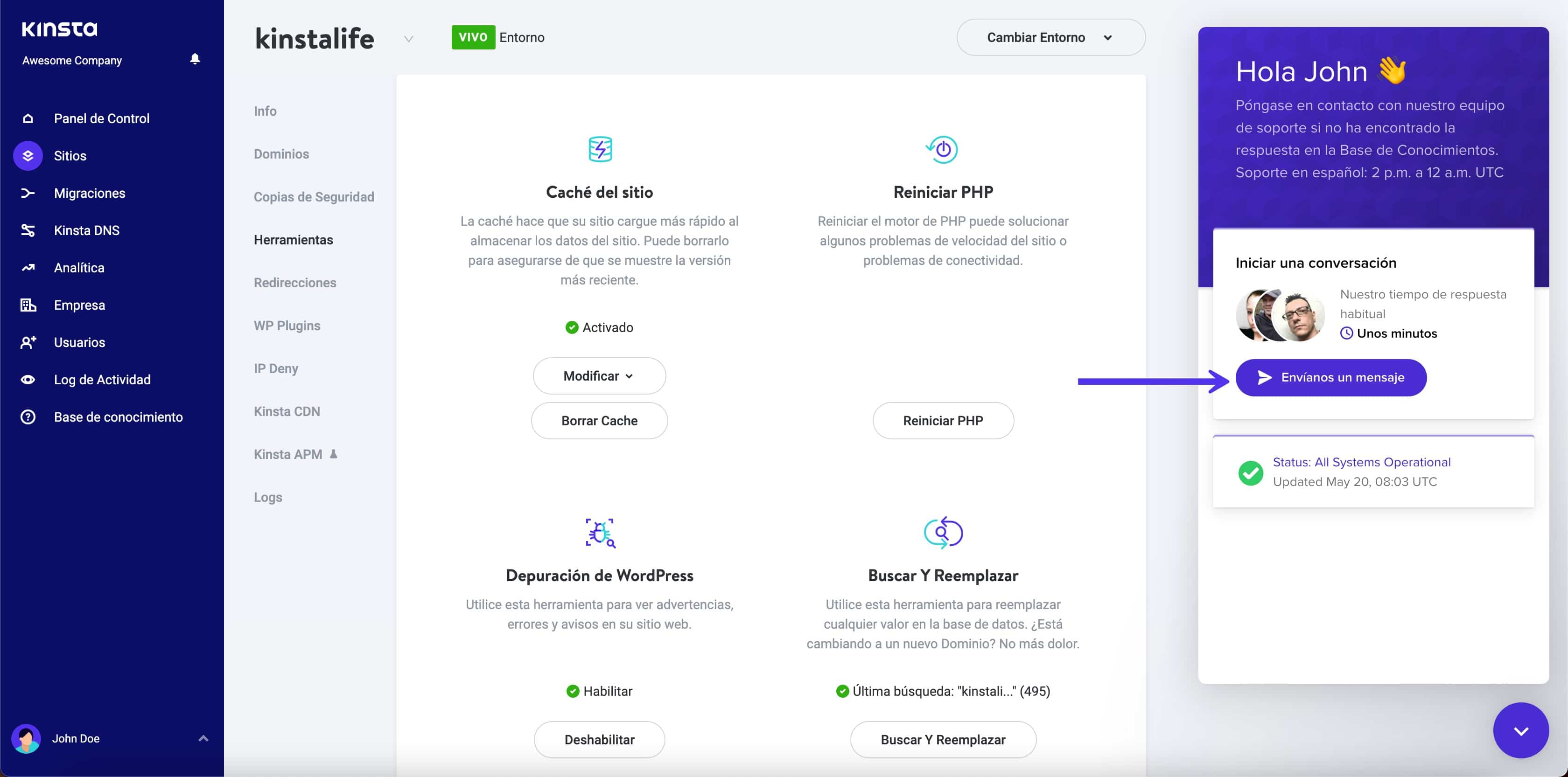Click the Borrar Cache button
Viewport: 1568px width, 777px height.
(599, 420)
